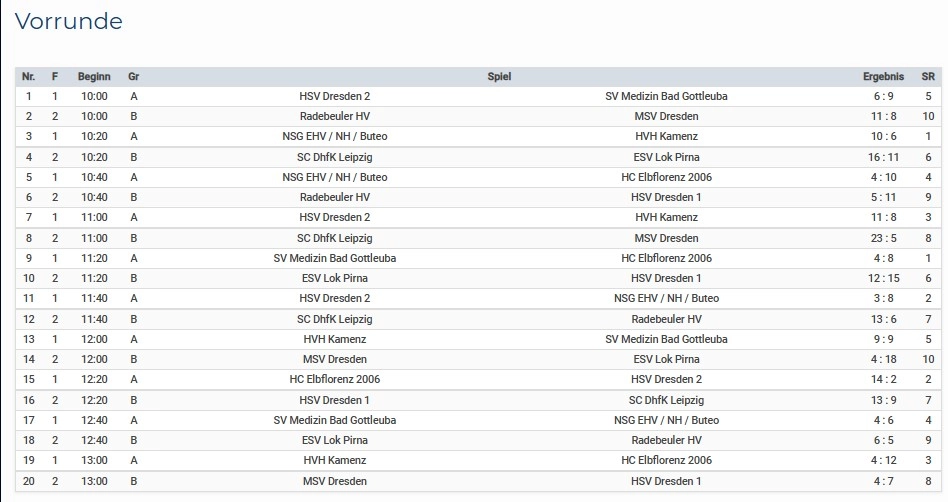Click the Gr column header
Screen dimensions: 948x502
(x=134, y=77)
